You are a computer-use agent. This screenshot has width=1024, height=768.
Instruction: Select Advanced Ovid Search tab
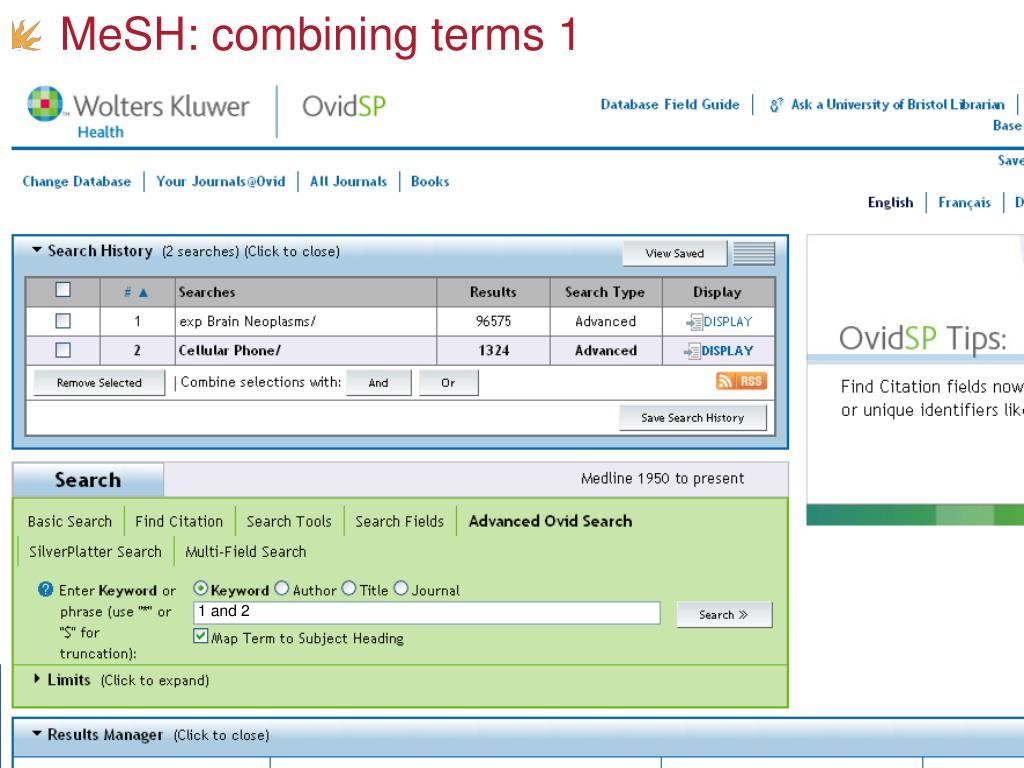tap(551, 521)
